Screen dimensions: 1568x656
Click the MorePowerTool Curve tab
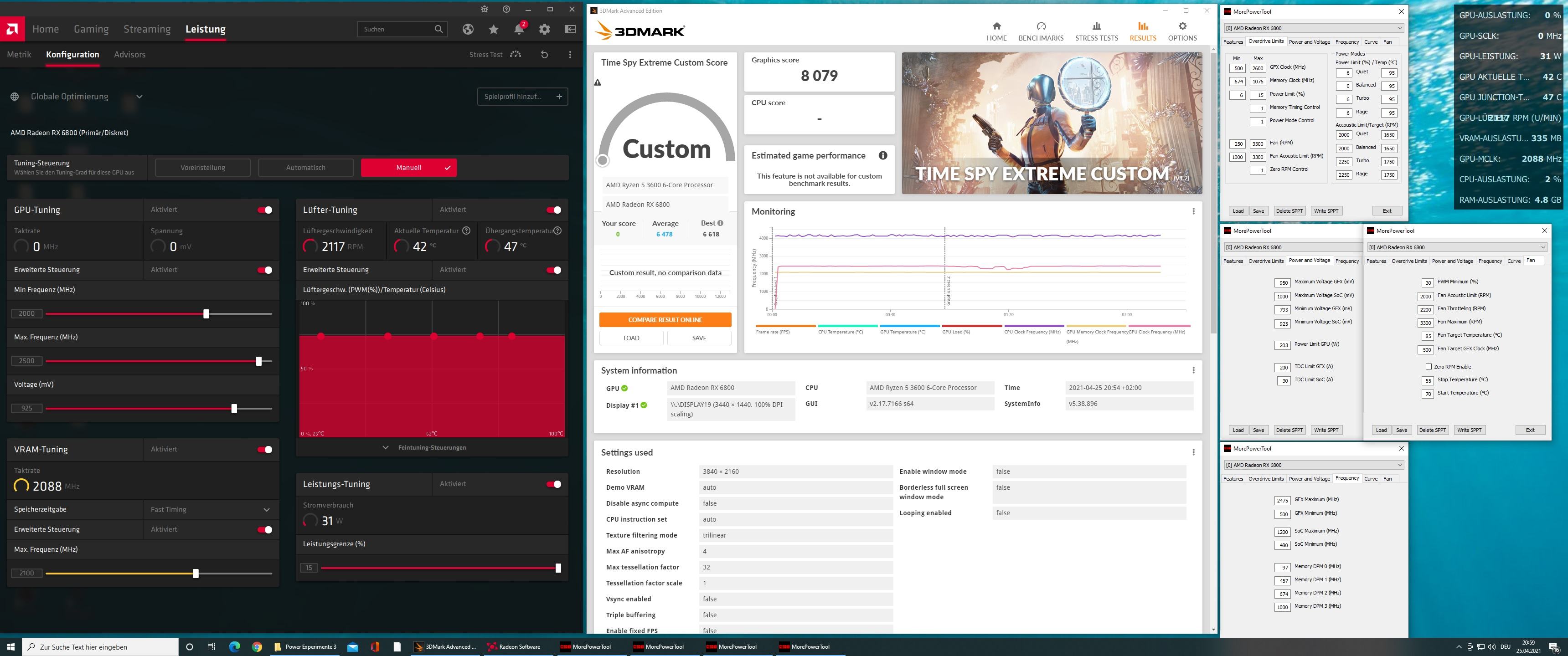pyautogui.click(x=1372, y=41)
